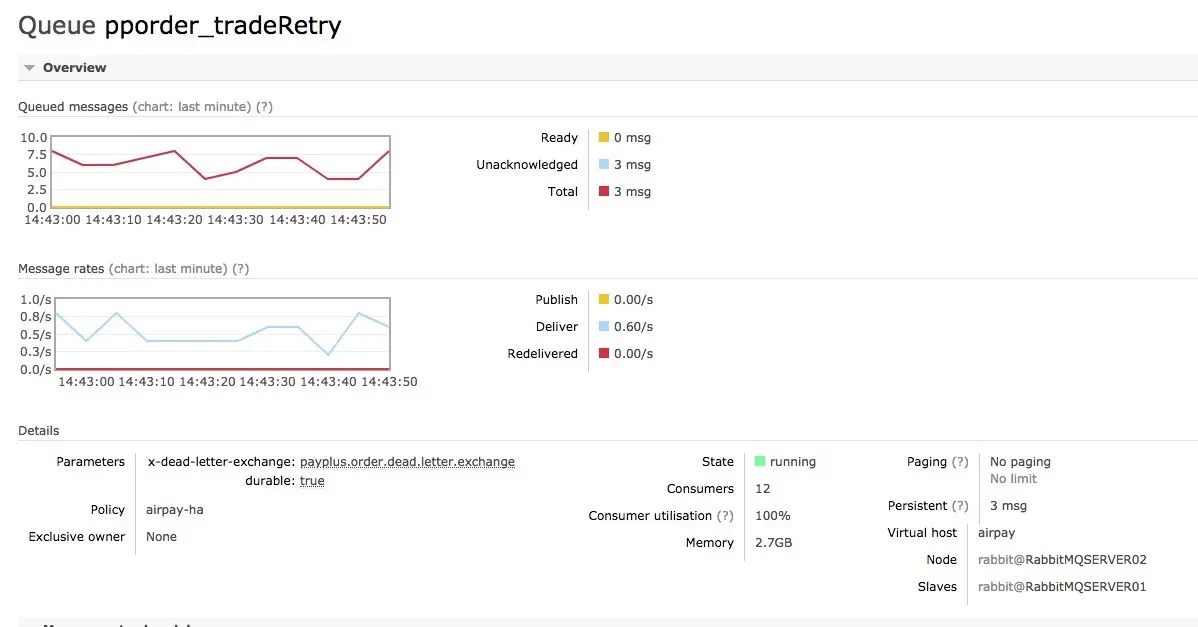Click the durable value true
The image size is (1198, 627).
(312, 481)
